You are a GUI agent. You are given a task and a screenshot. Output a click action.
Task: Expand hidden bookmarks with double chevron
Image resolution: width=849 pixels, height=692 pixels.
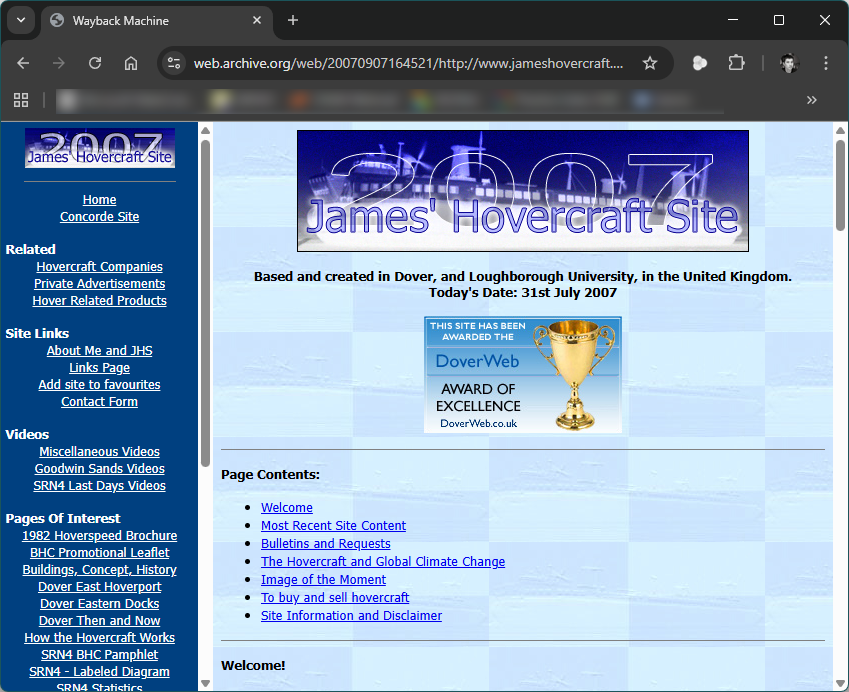[811, 100]
